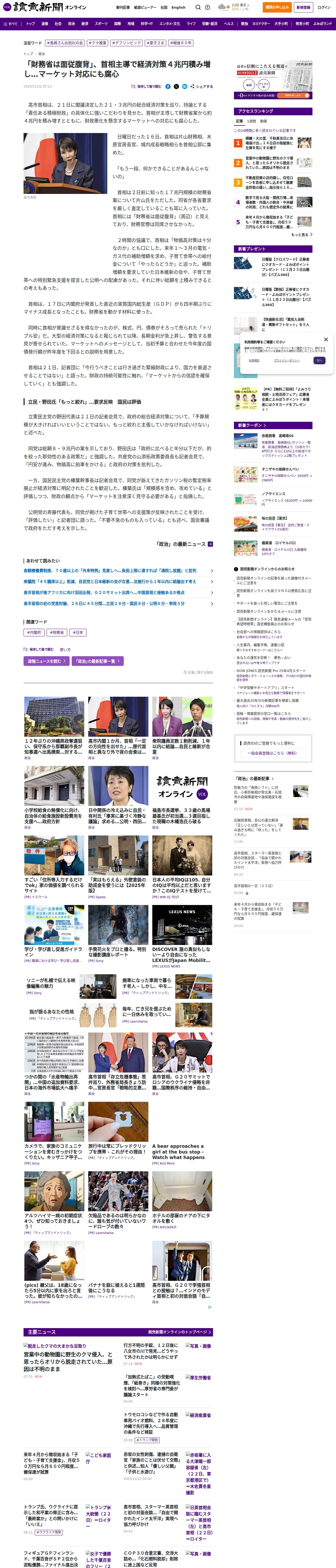Viewport: 336px width, 1568px height.
Task: Click the #長崎さんお別れの会 hot word tag
Action: pos(65,43)
